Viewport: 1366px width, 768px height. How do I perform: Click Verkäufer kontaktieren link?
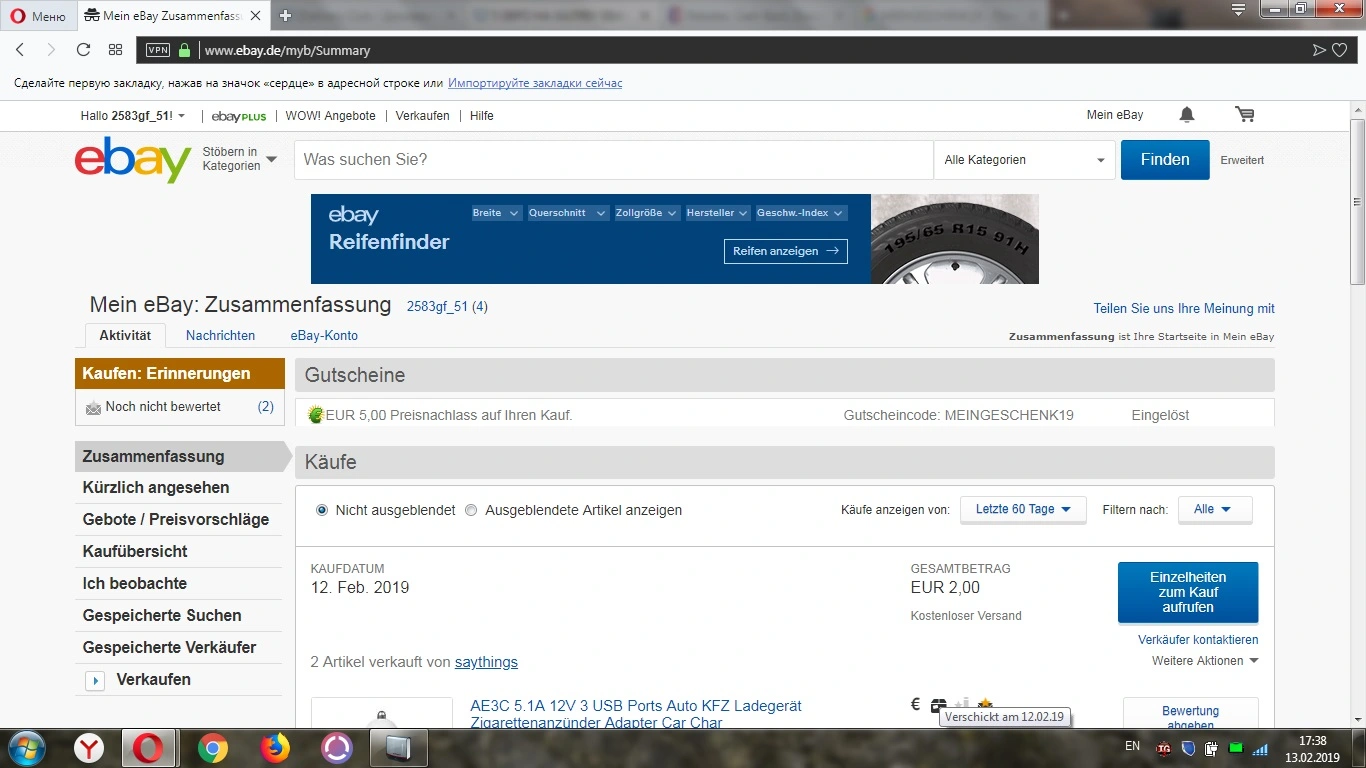tap(1198, 640)
